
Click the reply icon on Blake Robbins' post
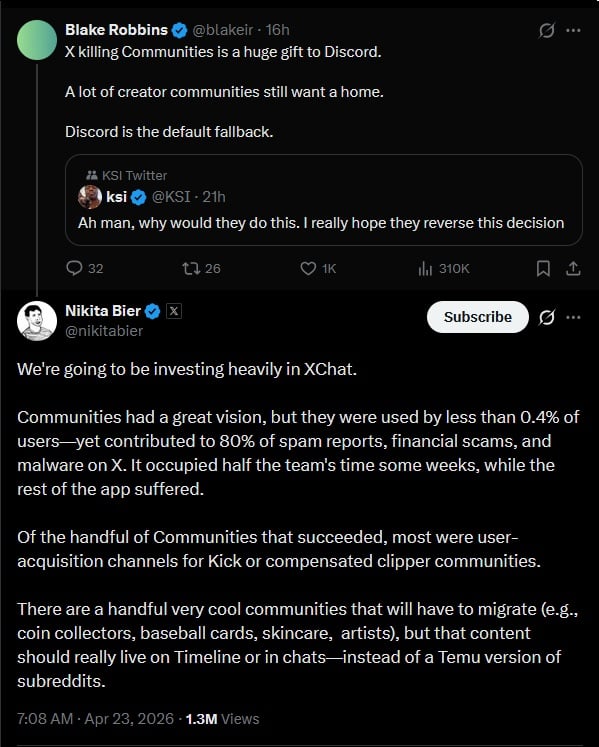74,268
